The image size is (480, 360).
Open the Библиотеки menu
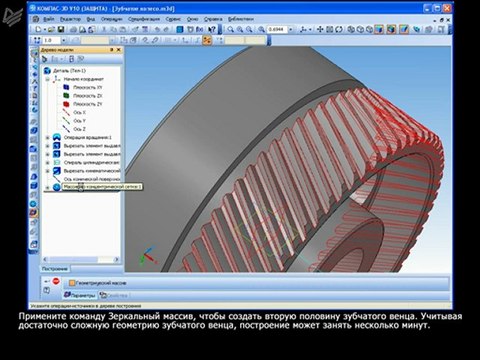coord(241,19)
